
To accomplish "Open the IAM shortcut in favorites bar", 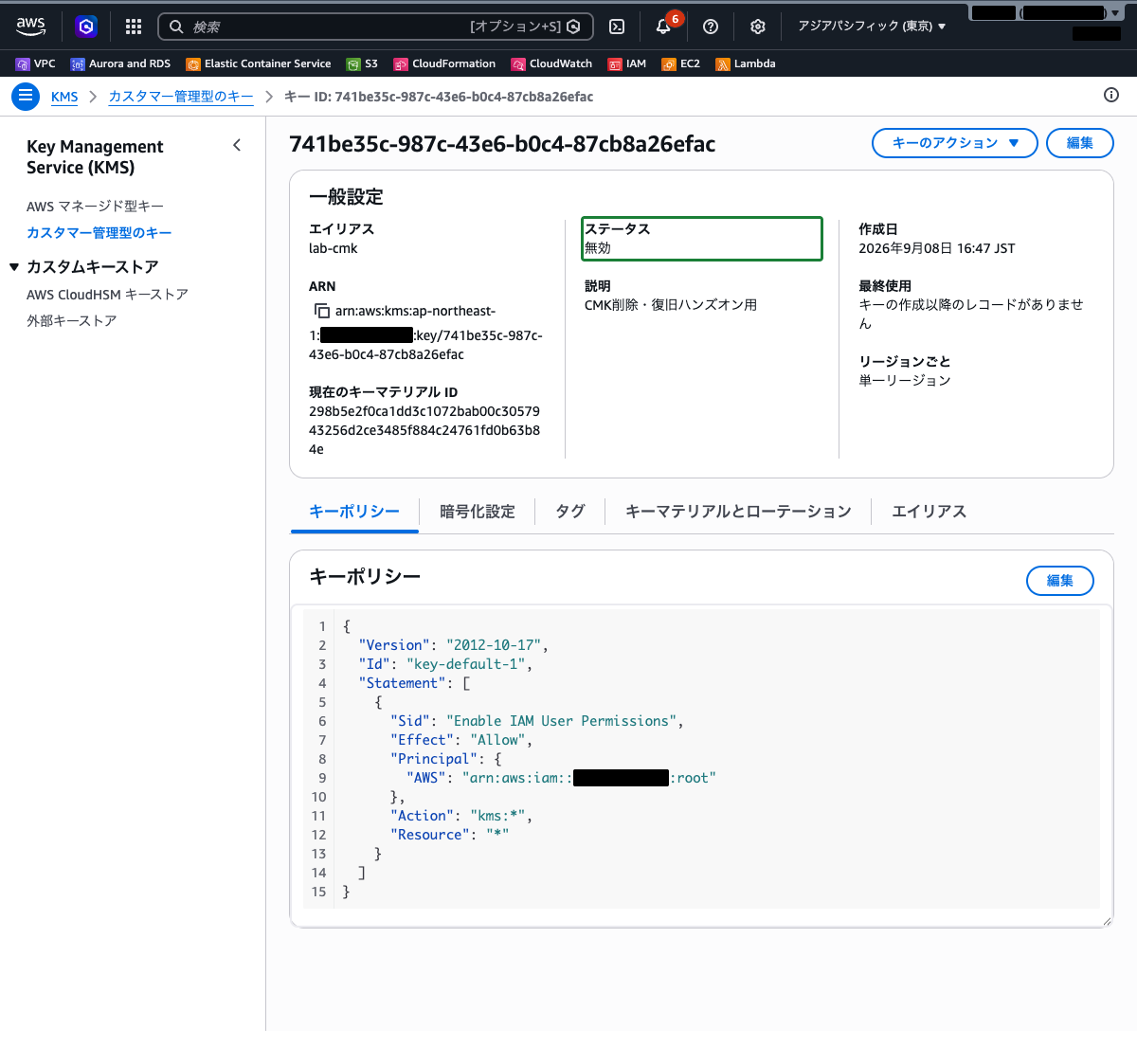I will 627,63.
